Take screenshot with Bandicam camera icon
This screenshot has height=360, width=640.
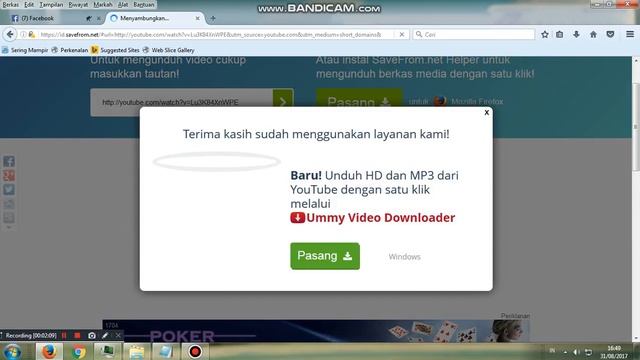coord(92,336)
